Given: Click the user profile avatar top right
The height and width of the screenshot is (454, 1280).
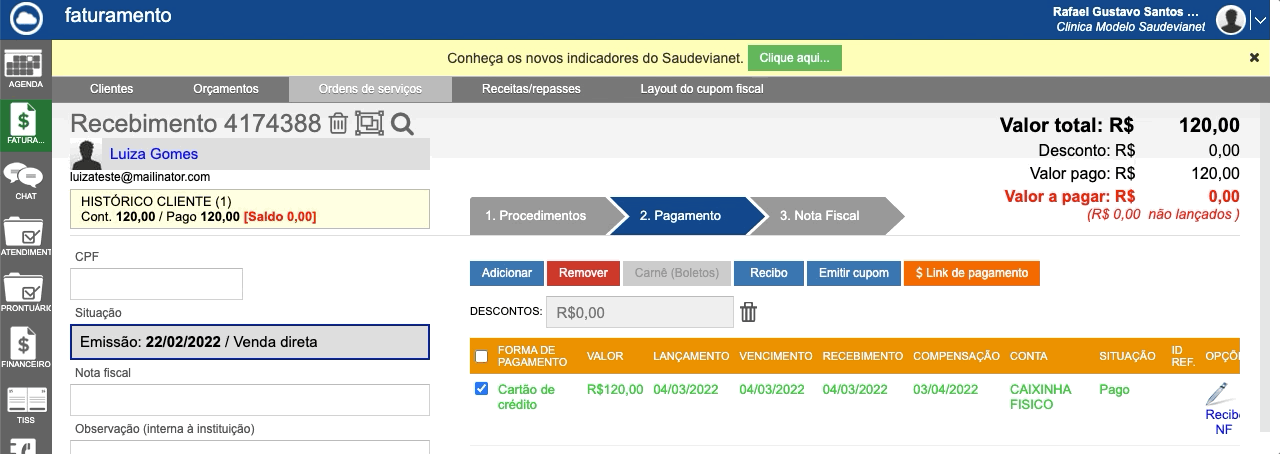Looking at the screenshot, I should [1231, 19].
